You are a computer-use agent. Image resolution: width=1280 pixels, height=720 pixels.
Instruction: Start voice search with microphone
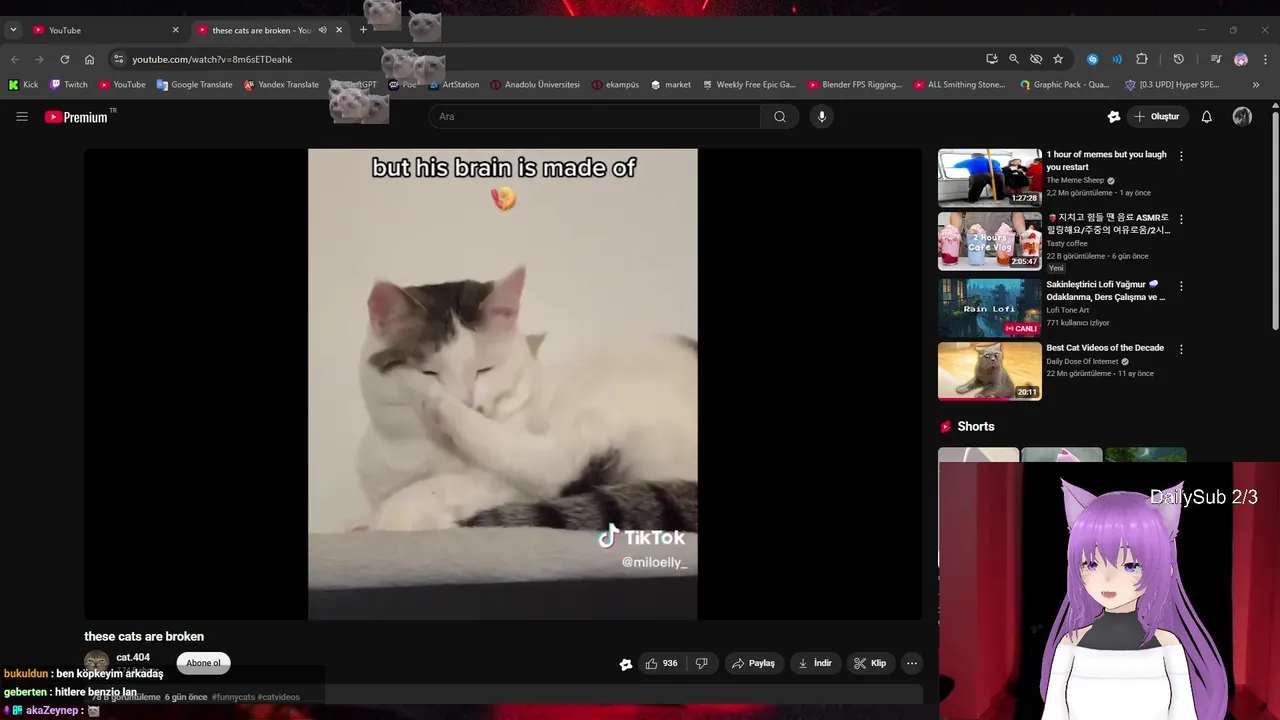[x=822, y=117]
